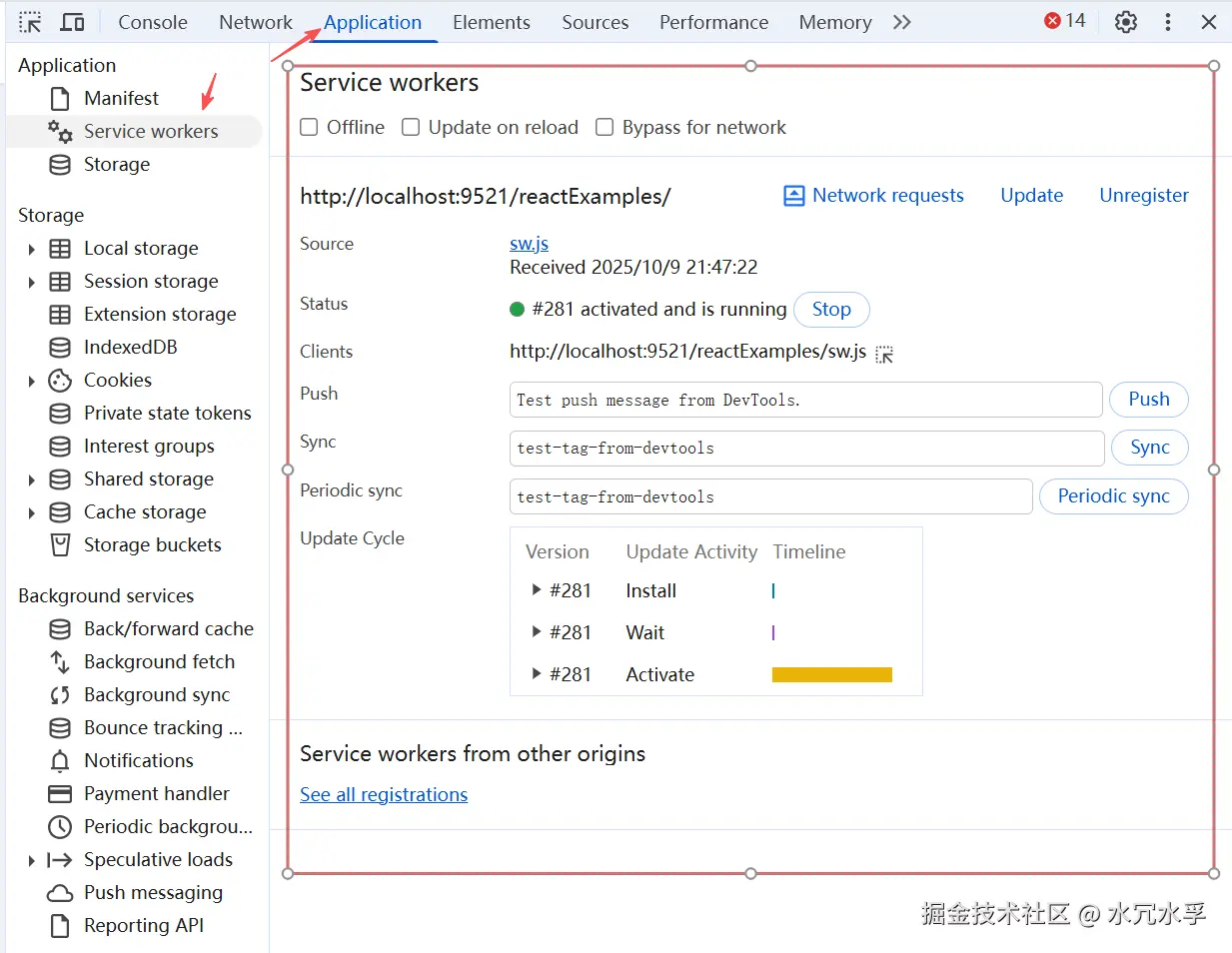Click the Reporting API document icon
This screenshot has width=1232, height=953.
point(60,925)
